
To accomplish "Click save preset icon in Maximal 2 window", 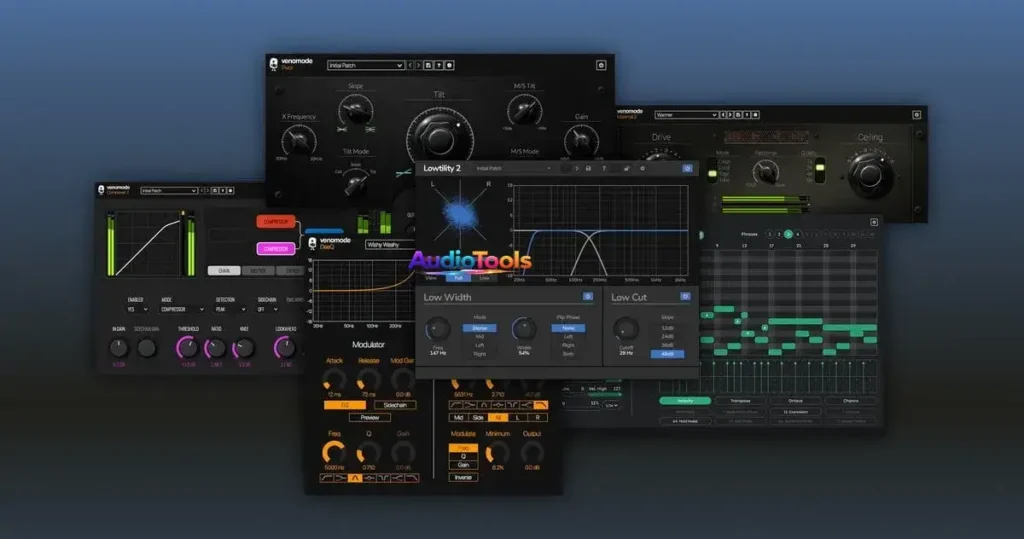I will coord(738,115).
